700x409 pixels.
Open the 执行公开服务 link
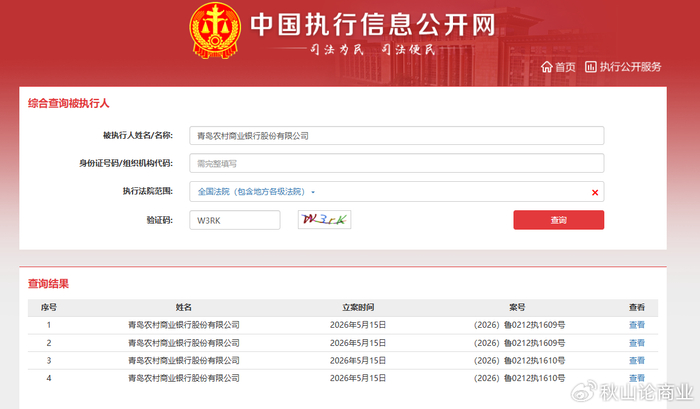623,67
